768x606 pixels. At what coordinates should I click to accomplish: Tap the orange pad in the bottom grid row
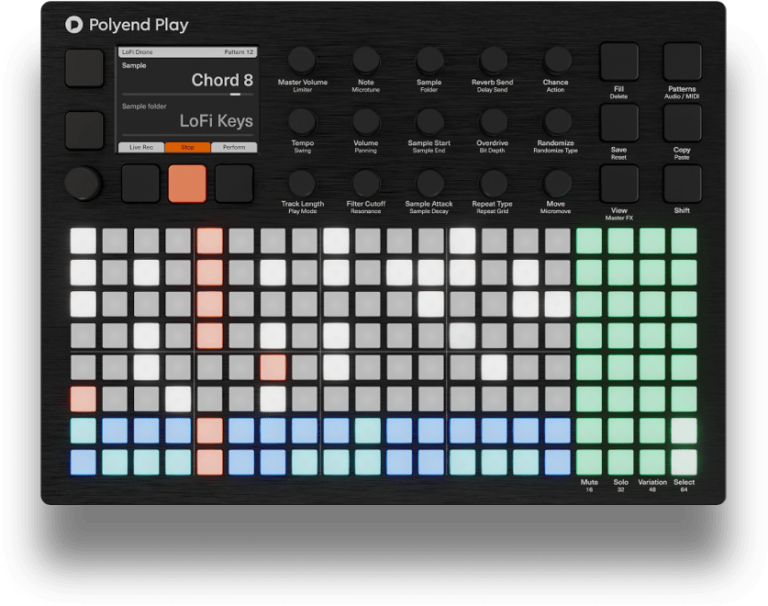pos(210,462)
